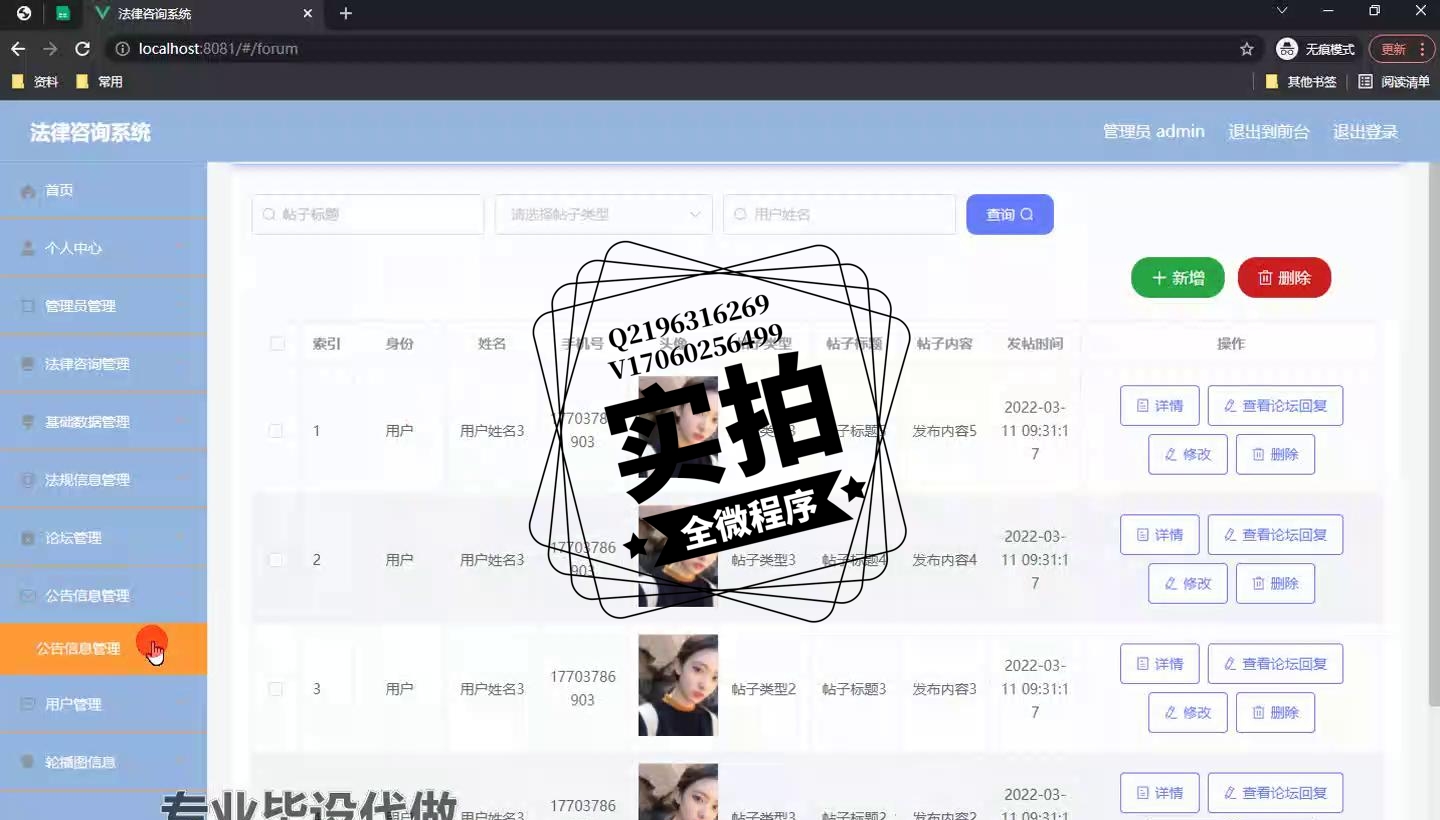Click the outlined 删除 button in row 3
The width and height of the screenshot is (1440, 820).
pos(1275,712)
